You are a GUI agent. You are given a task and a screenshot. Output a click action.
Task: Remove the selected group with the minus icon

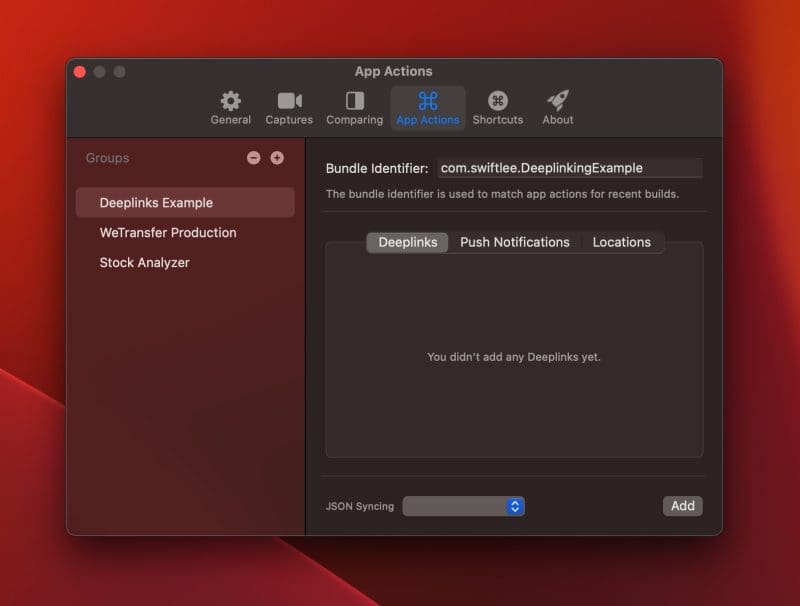254,158
